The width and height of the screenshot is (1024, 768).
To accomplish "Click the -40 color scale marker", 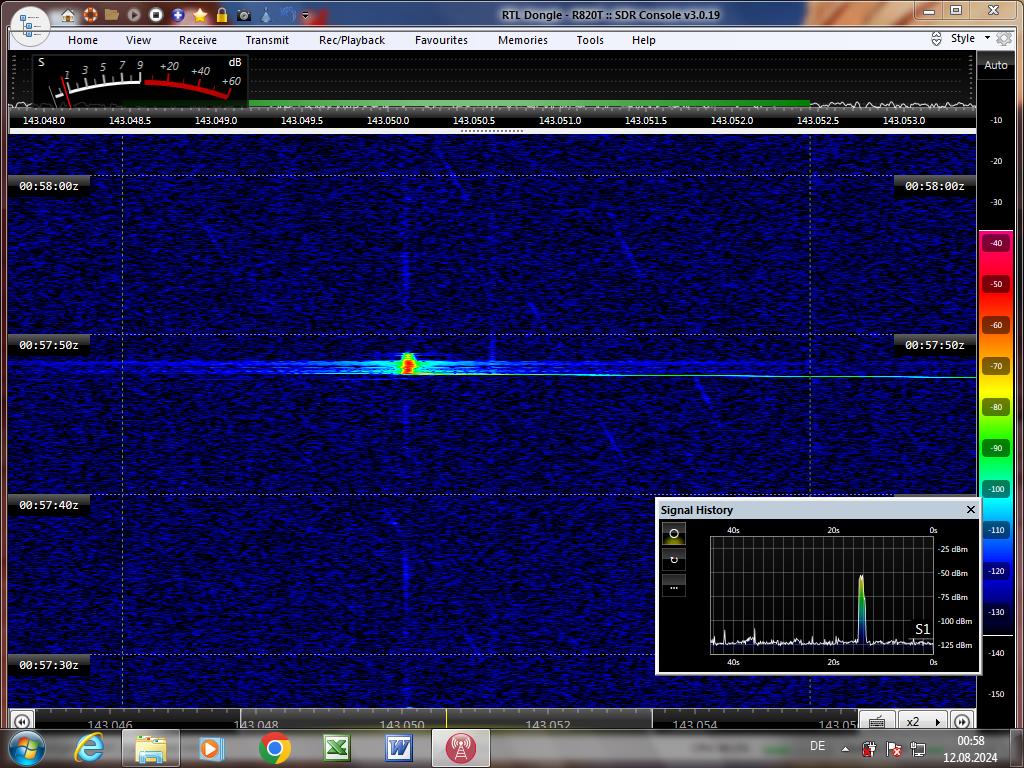I will pyautogui.click(x=996, y=243).
